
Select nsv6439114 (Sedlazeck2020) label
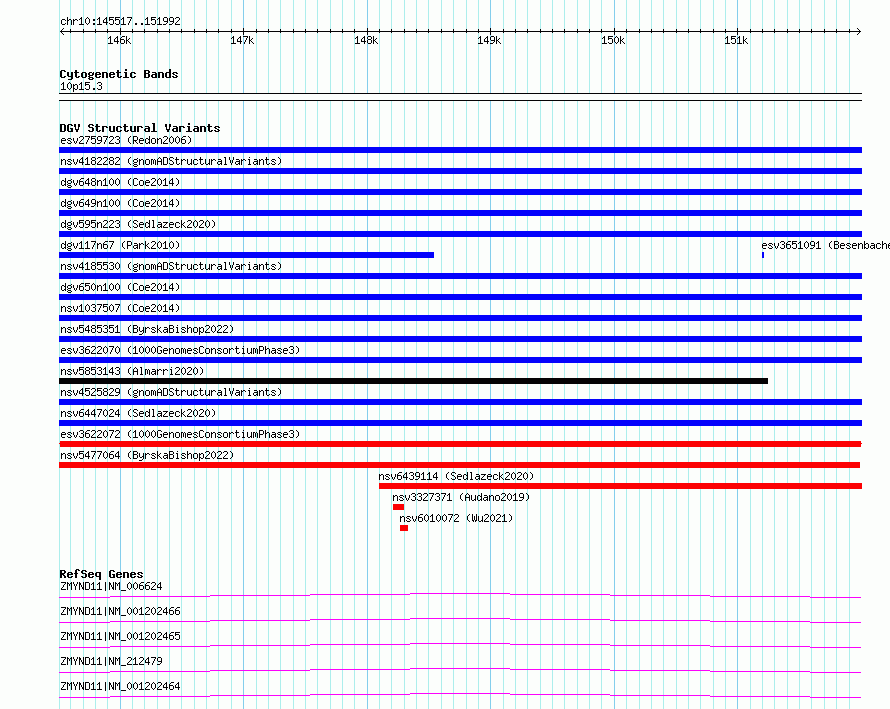[x=456, y=476]
